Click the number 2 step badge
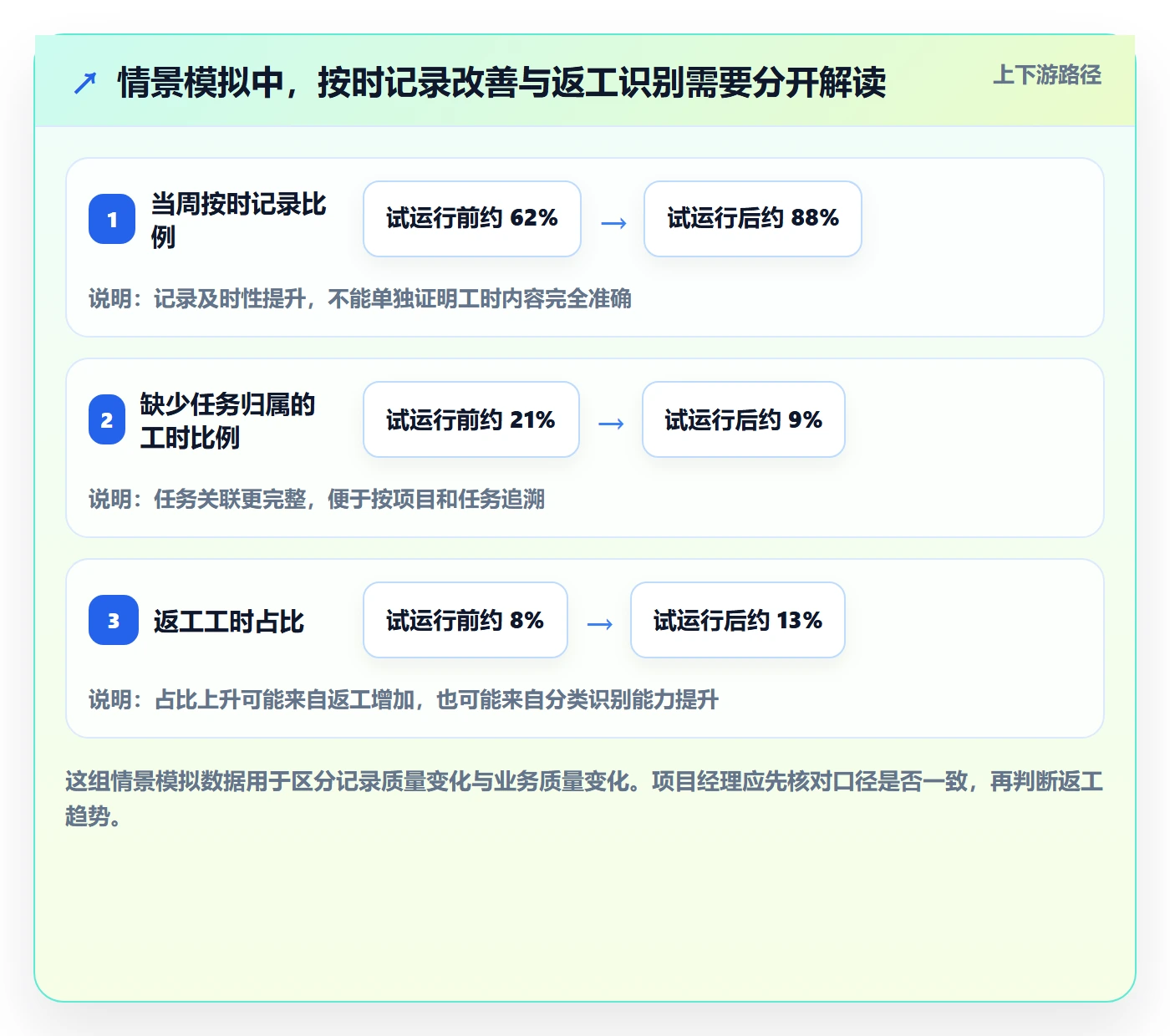Viewport: 1170px width, 1036px height. (107, 419)
